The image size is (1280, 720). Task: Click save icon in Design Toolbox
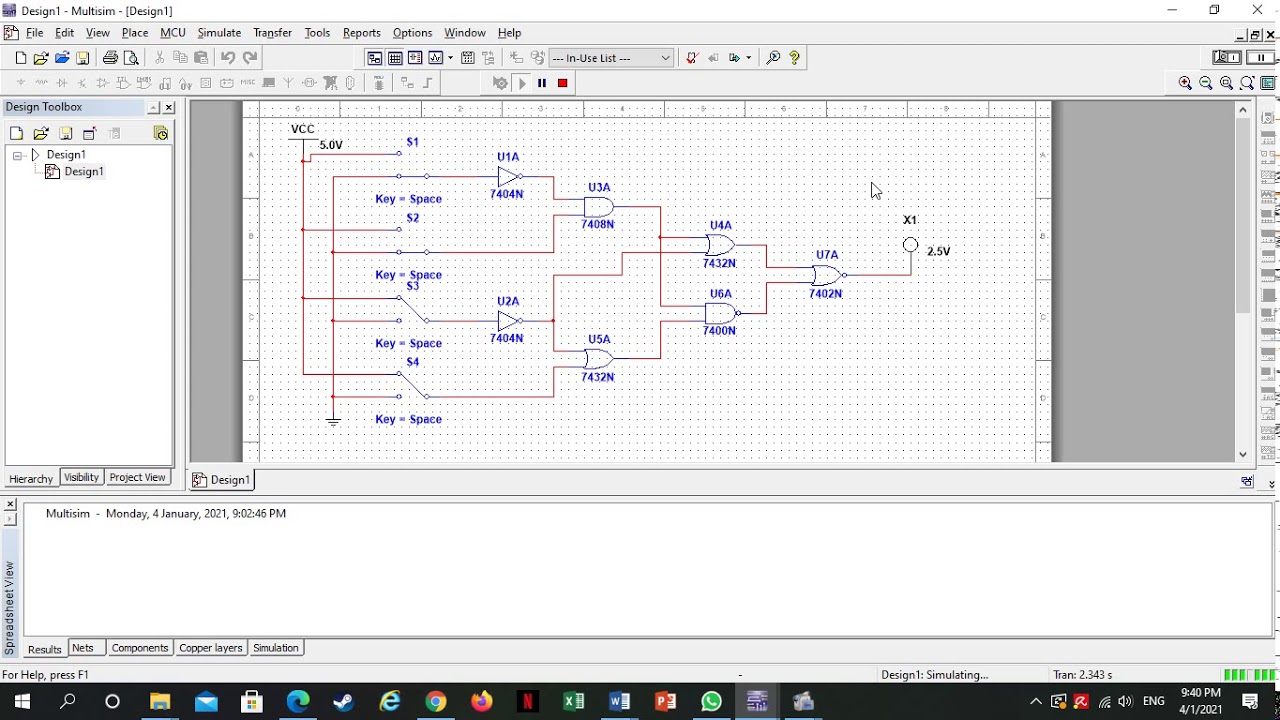point(65,133)
